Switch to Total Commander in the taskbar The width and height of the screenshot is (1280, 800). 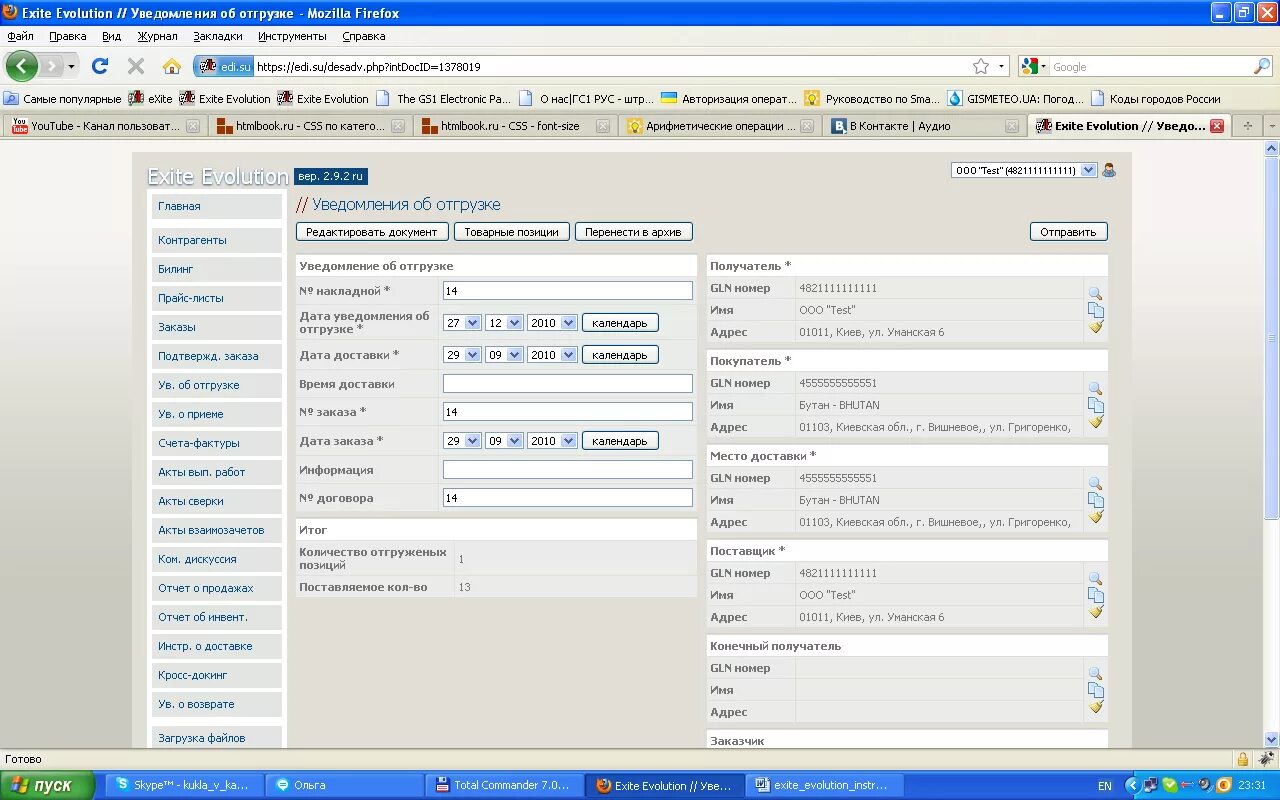pos(504,785)
